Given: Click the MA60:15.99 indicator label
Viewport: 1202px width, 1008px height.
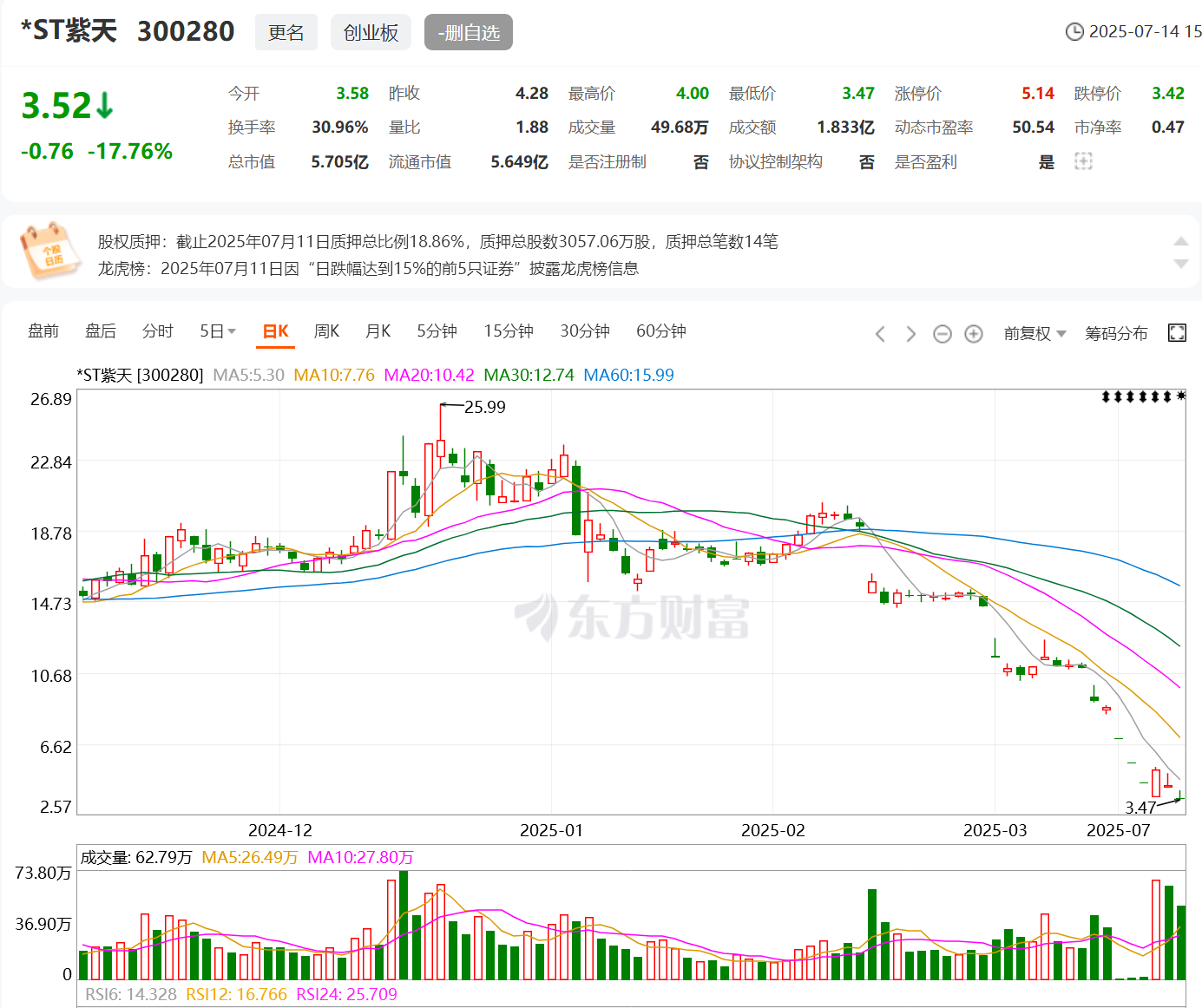Looking at the screenshot, I should coord(628,376).
